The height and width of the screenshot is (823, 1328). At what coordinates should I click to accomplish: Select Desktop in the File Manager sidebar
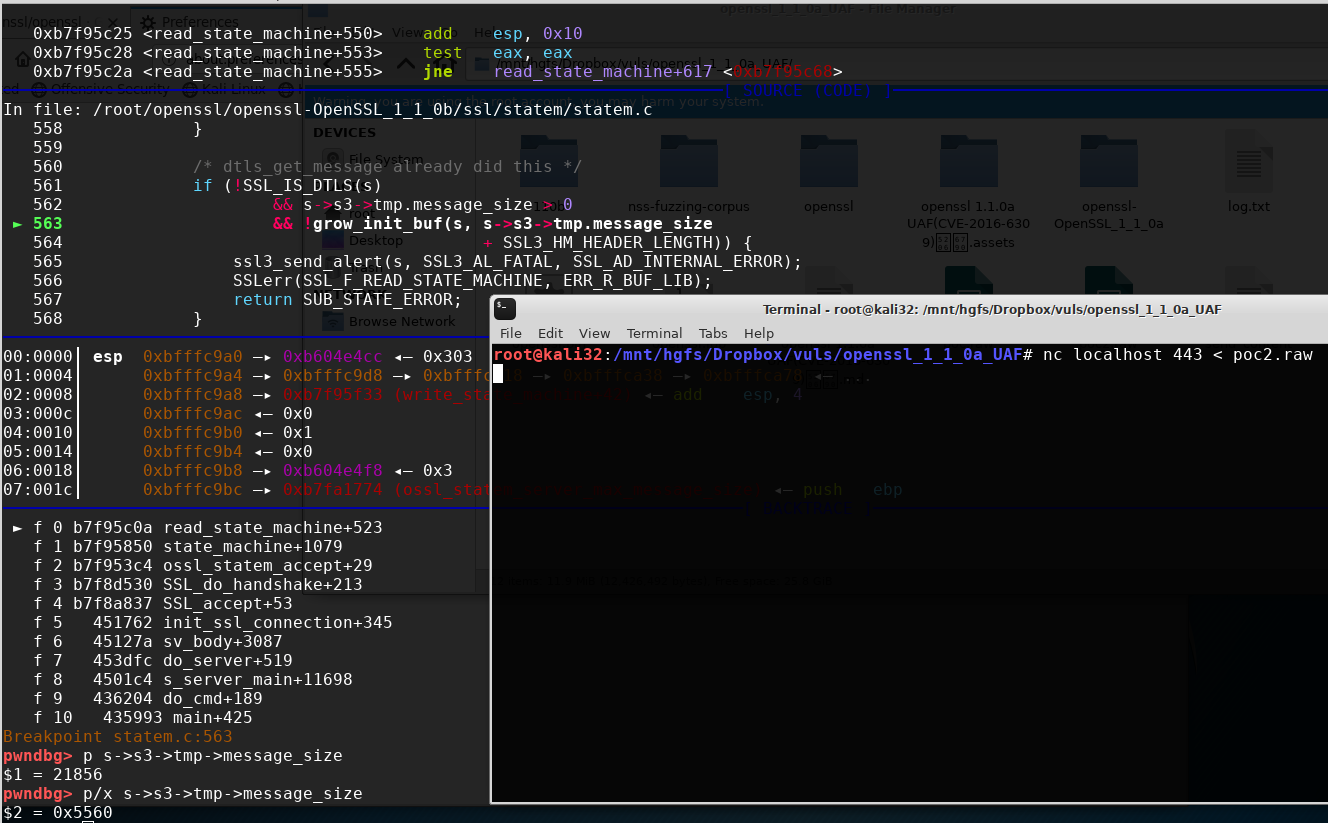tap(376, 240)
